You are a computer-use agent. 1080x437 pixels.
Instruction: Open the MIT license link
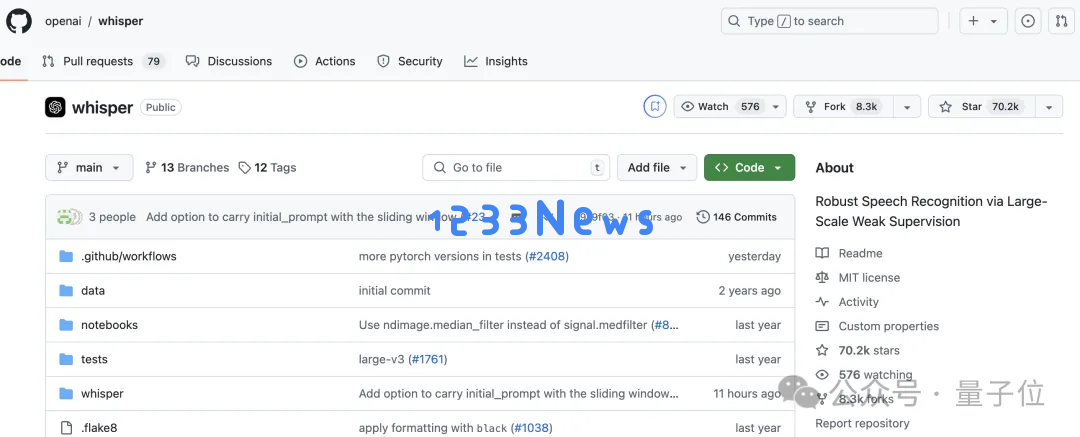click(869, 278)
